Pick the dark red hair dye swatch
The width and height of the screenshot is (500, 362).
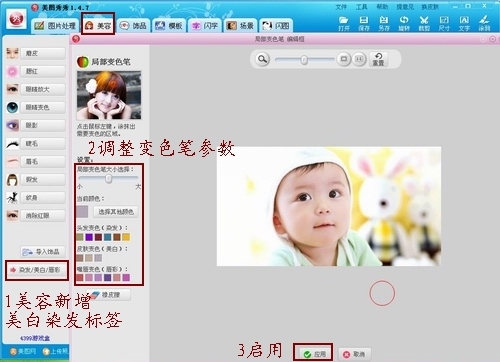point(98,237)
